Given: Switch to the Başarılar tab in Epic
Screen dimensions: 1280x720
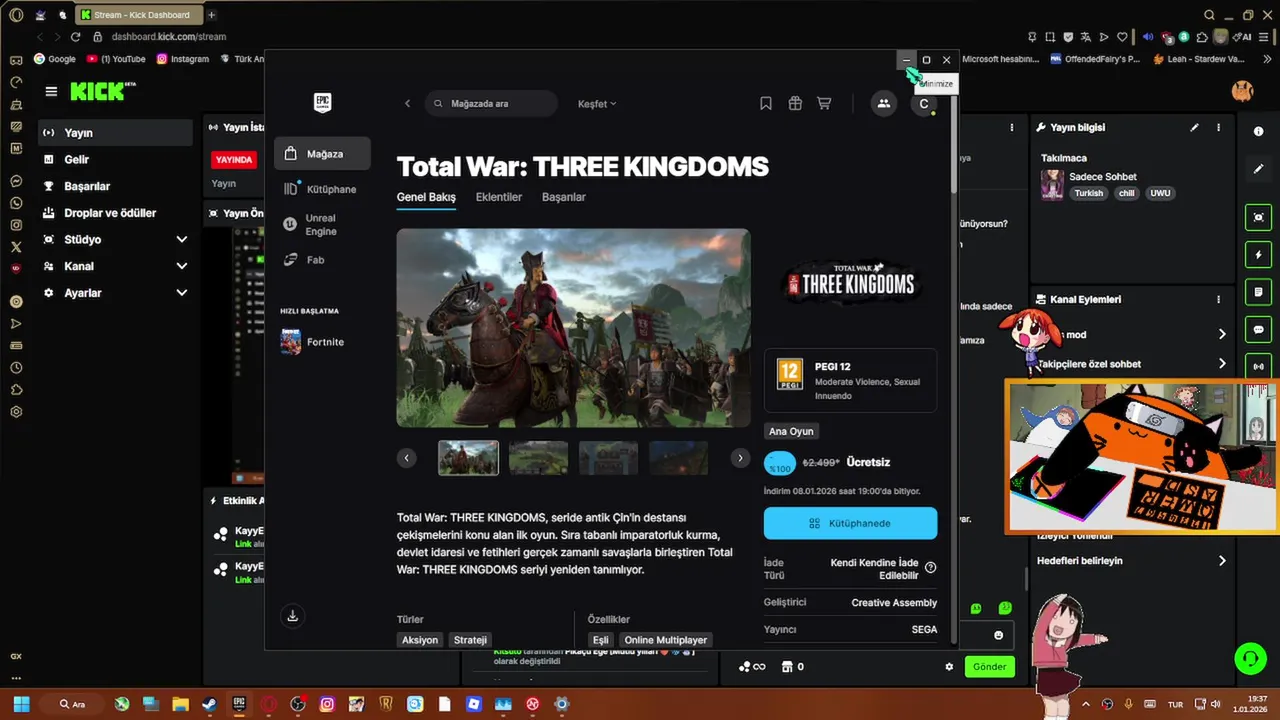Looking at the screenshot, I should point(564,197).
